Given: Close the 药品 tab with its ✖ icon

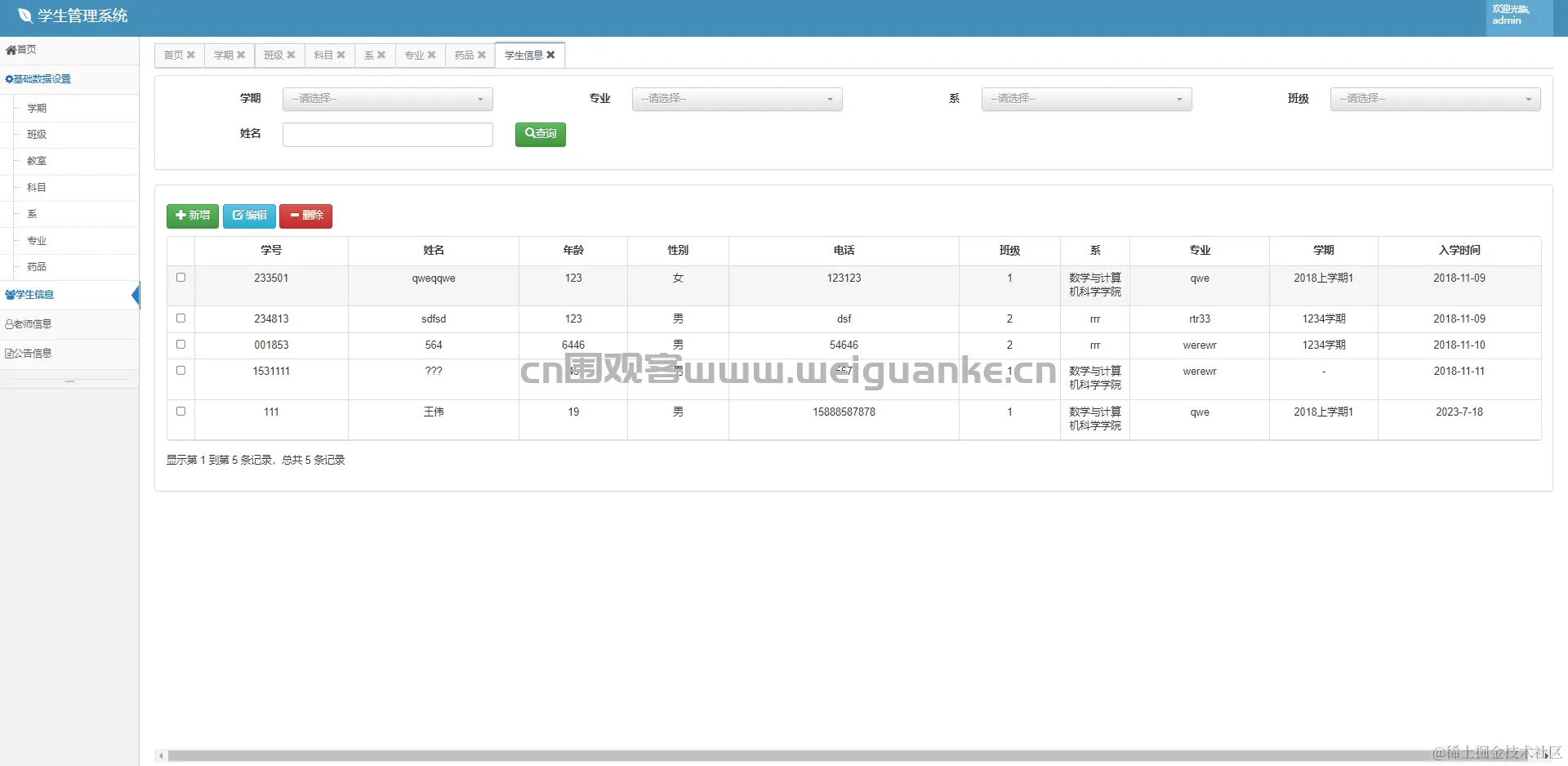Looking at the screenshot, I should pyautogui.click(x=482, y=55).
